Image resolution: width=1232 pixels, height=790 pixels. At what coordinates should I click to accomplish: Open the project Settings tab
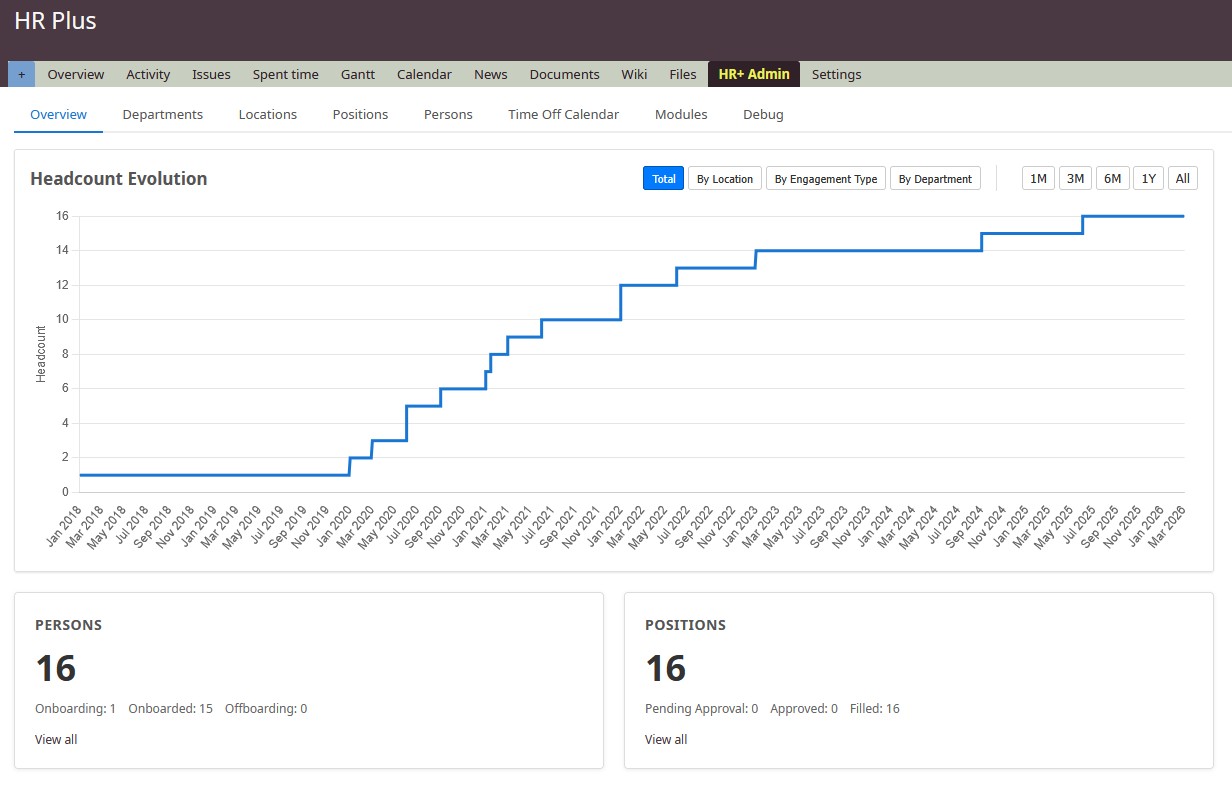click(836, 73)
